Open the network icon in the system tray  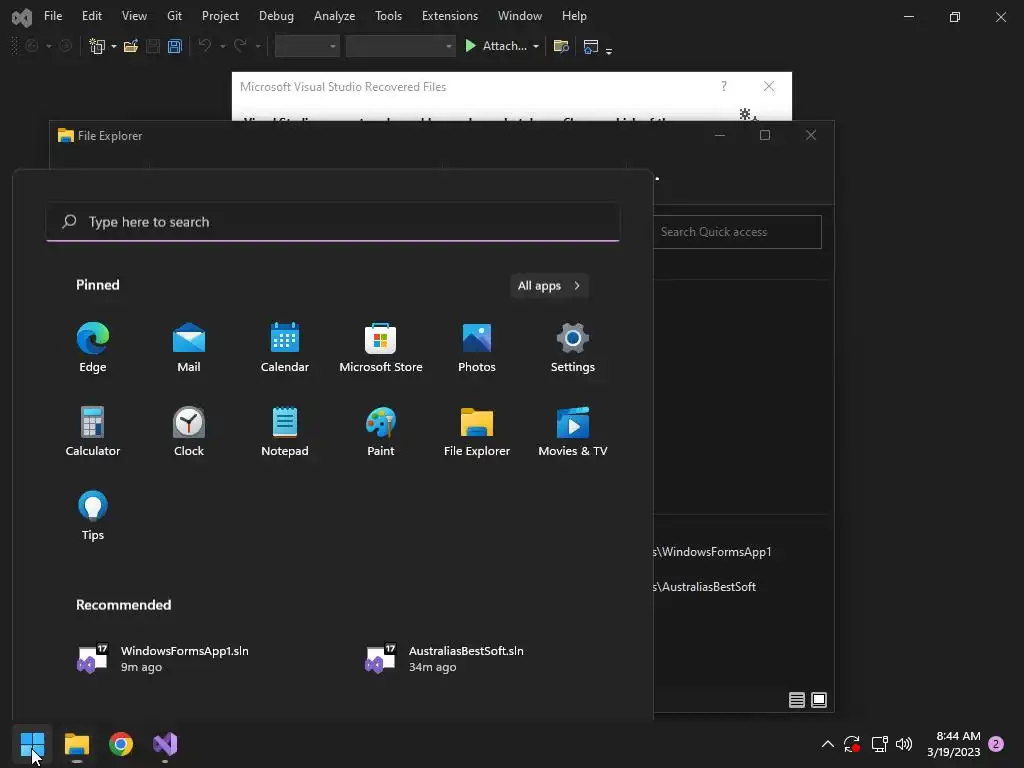tap(879, 744)
